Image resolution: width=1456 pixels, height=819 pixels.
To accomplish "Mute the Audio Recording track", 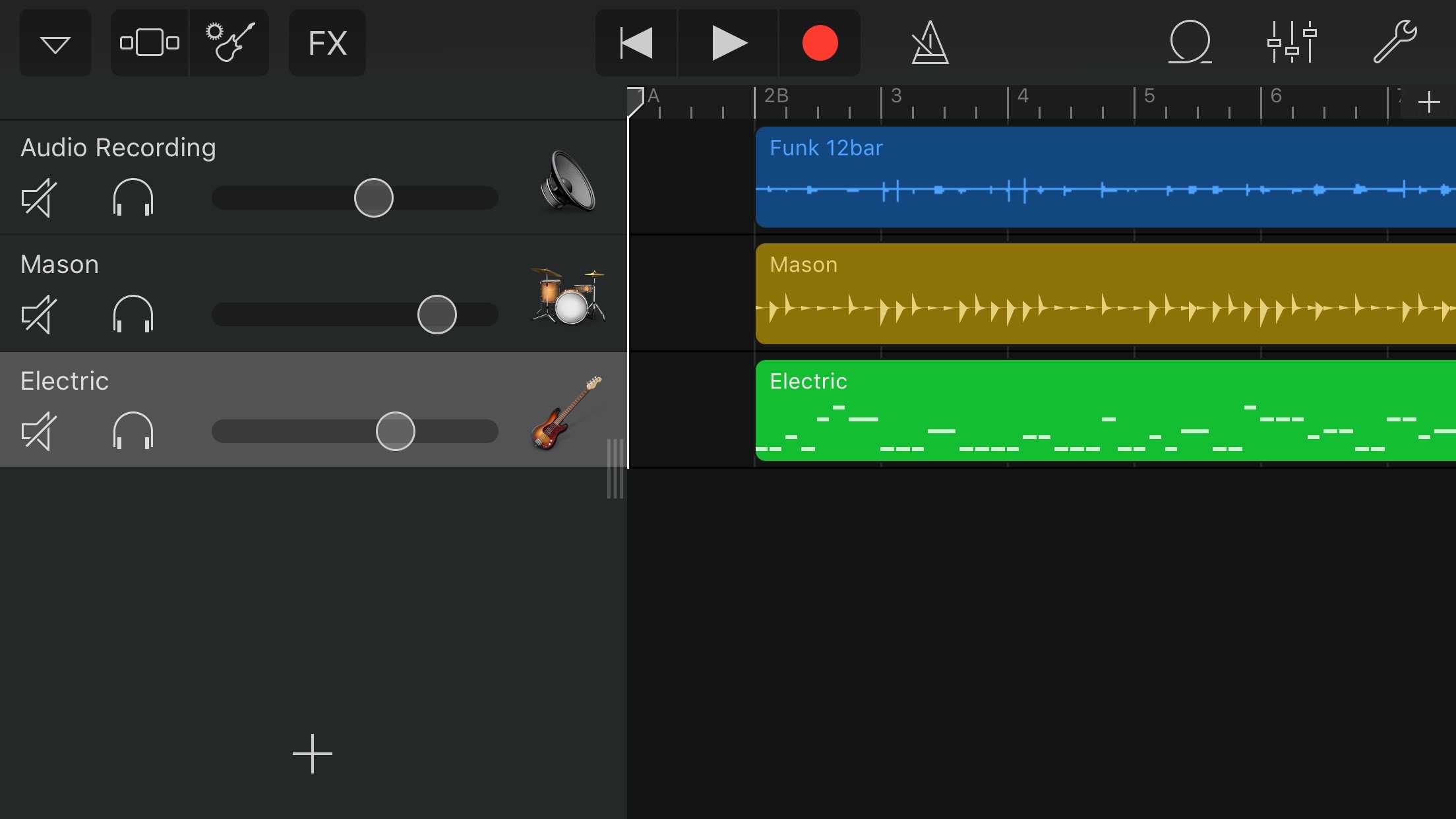I will [x=40, y=198].
